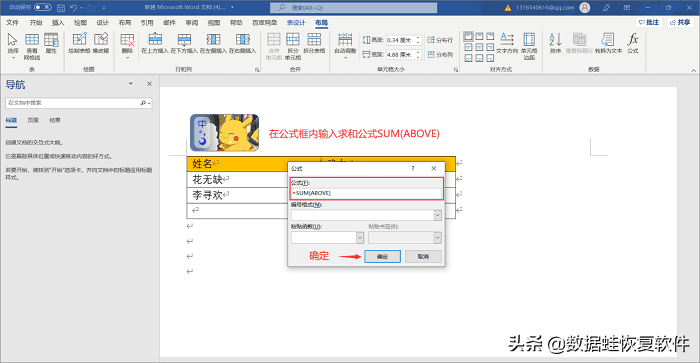
Task: Open the 百度网盘 tab
Action: (x=264, y=22)
